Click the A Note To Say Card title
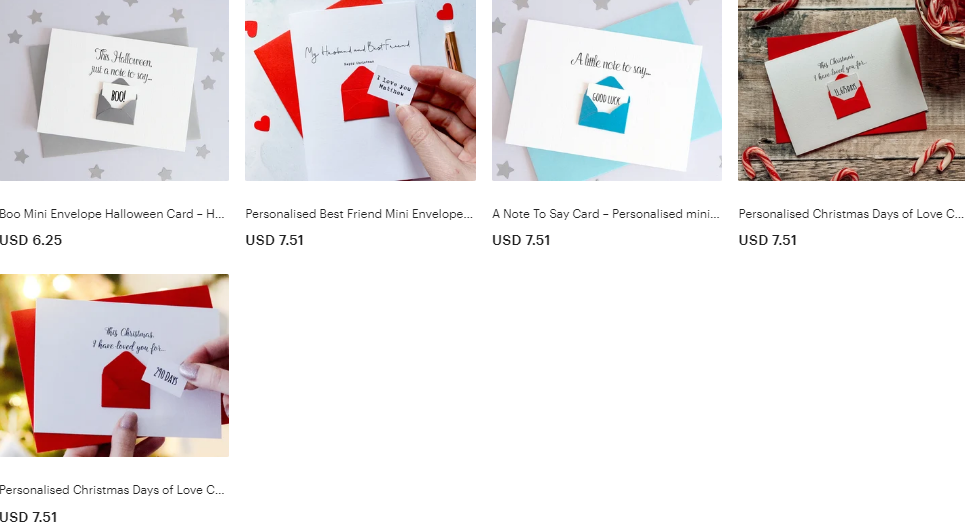 click(606, 214)
